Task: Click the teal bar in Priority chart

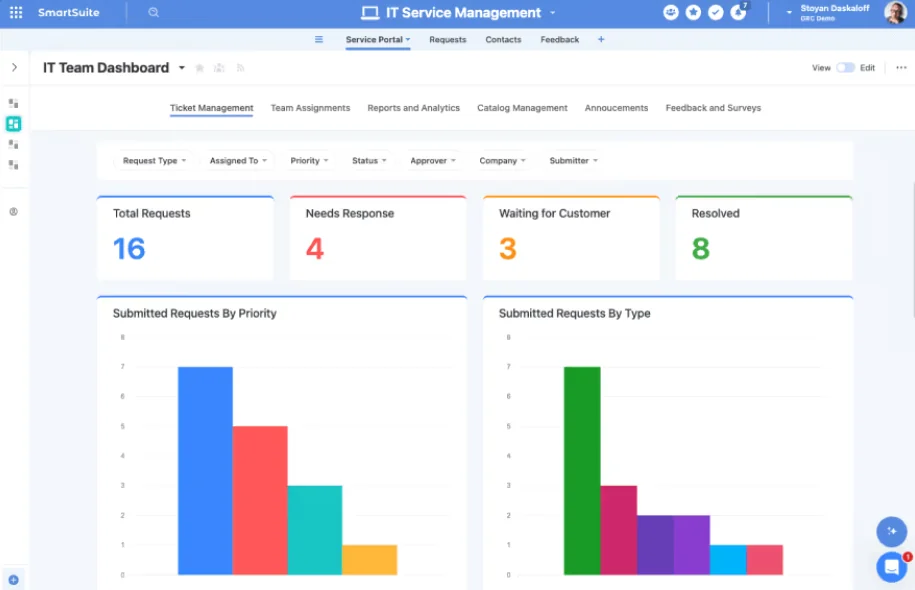Action: (x=315, y=530)
